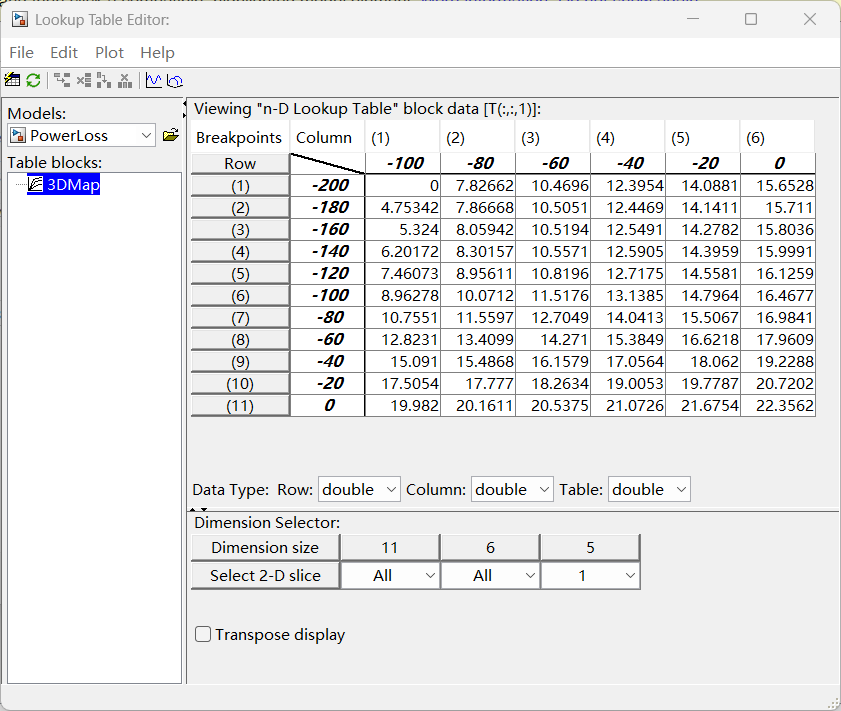
Task: Open the Row data type dropdown
Action: click(359, 490)
